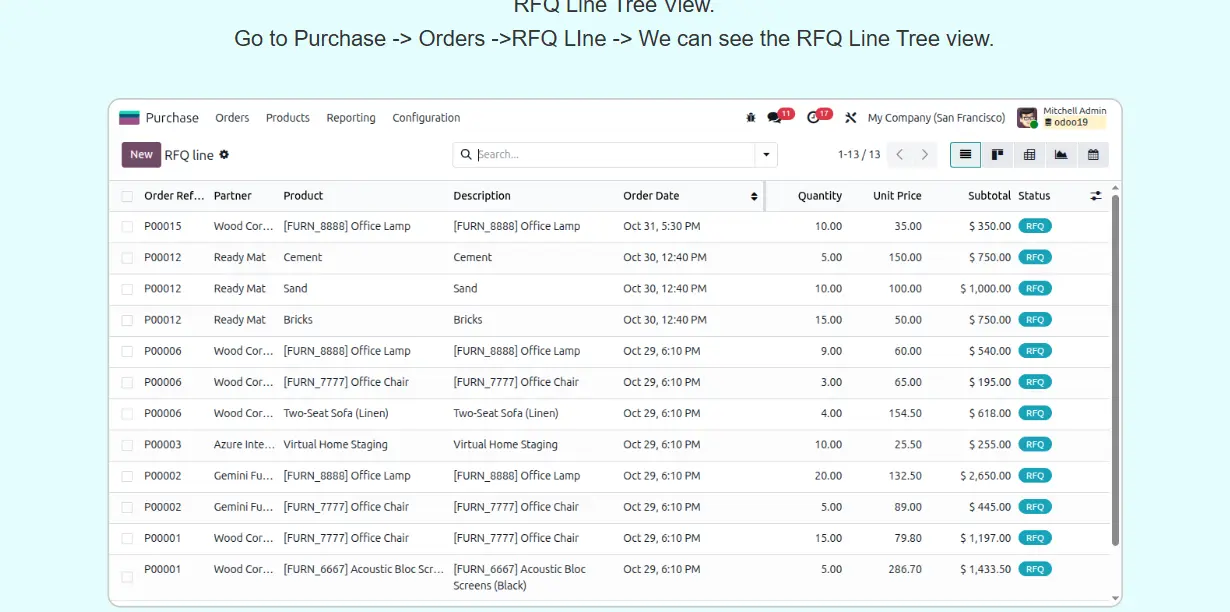Click the New button
Viewport: 1230px width, 612px height.
(141, 155)
